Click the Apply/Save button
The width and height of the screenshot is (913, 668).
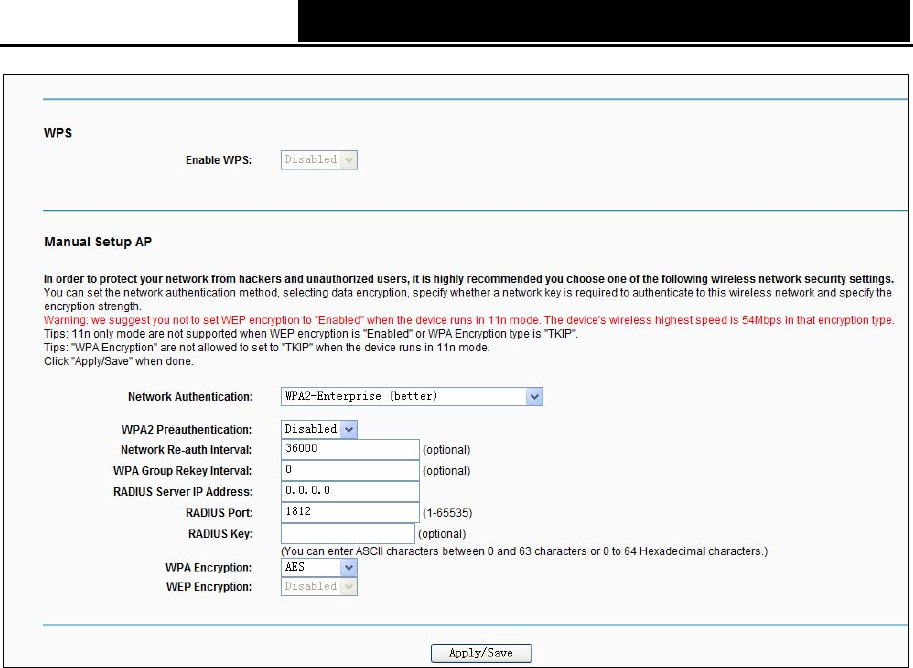click(481, 653)
